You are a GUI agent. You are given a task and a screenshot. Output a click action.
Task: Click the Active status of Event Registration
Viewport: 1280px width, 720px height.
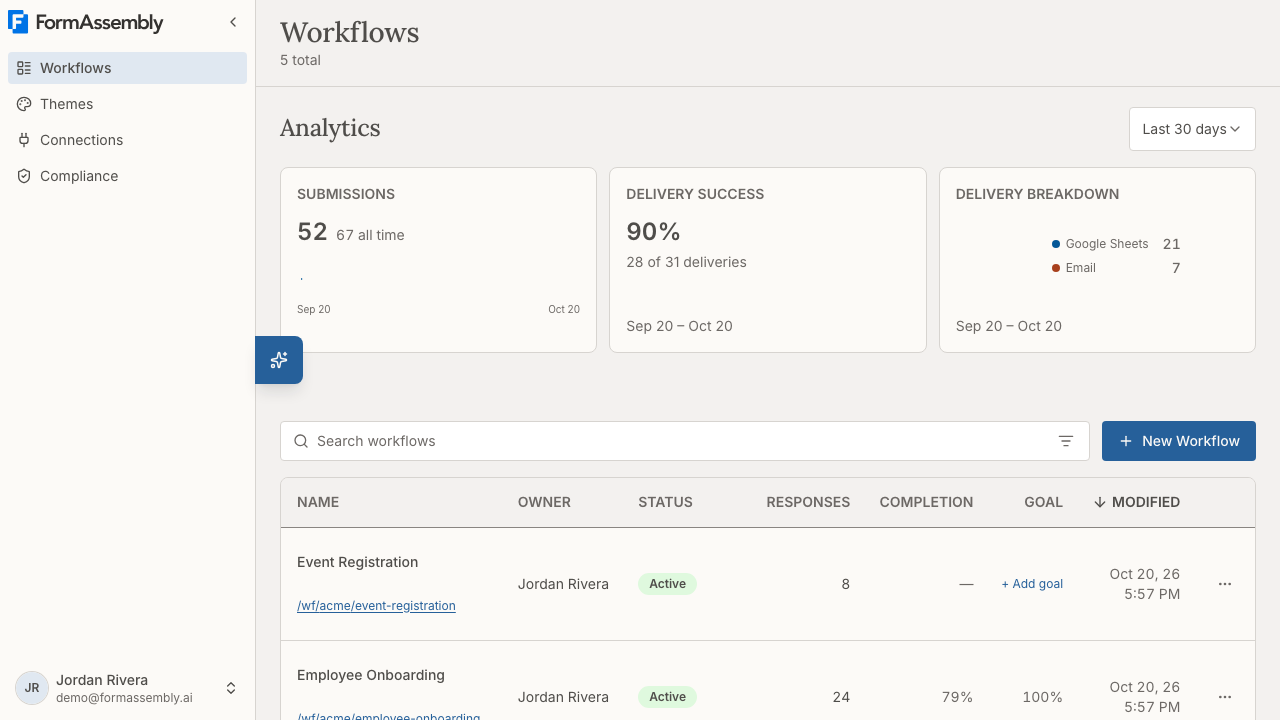(667, 584)
